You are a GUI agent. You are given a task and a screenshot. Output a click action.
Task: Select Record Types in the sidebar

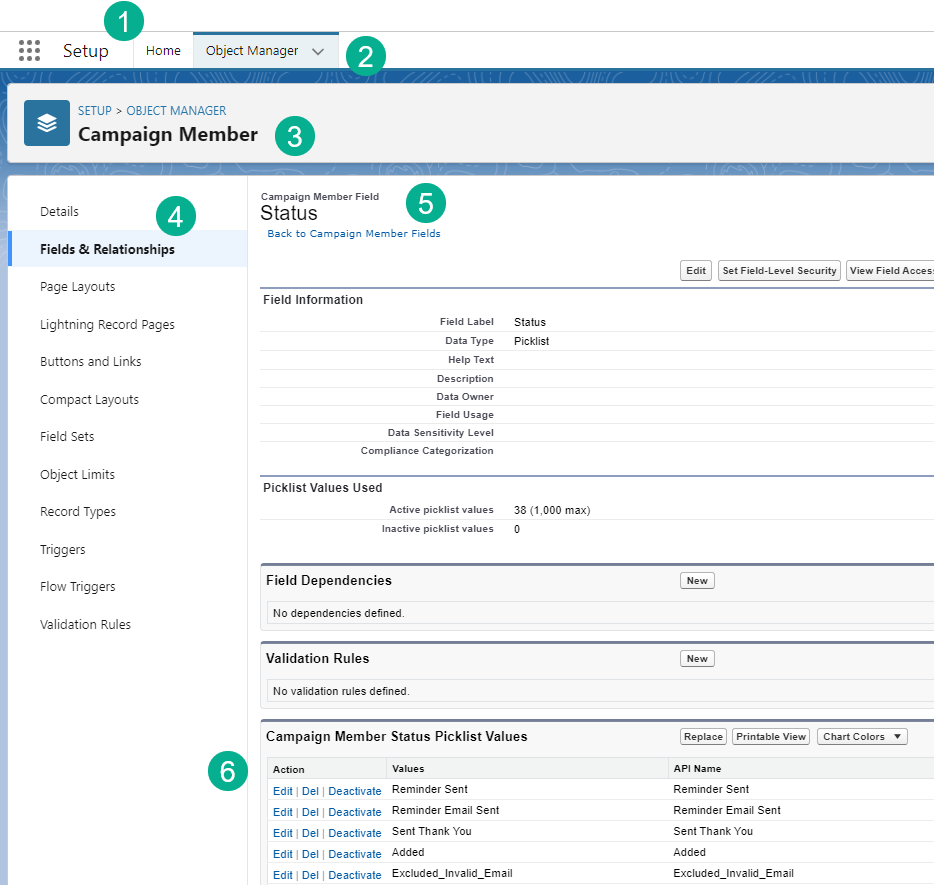point(78,511)
